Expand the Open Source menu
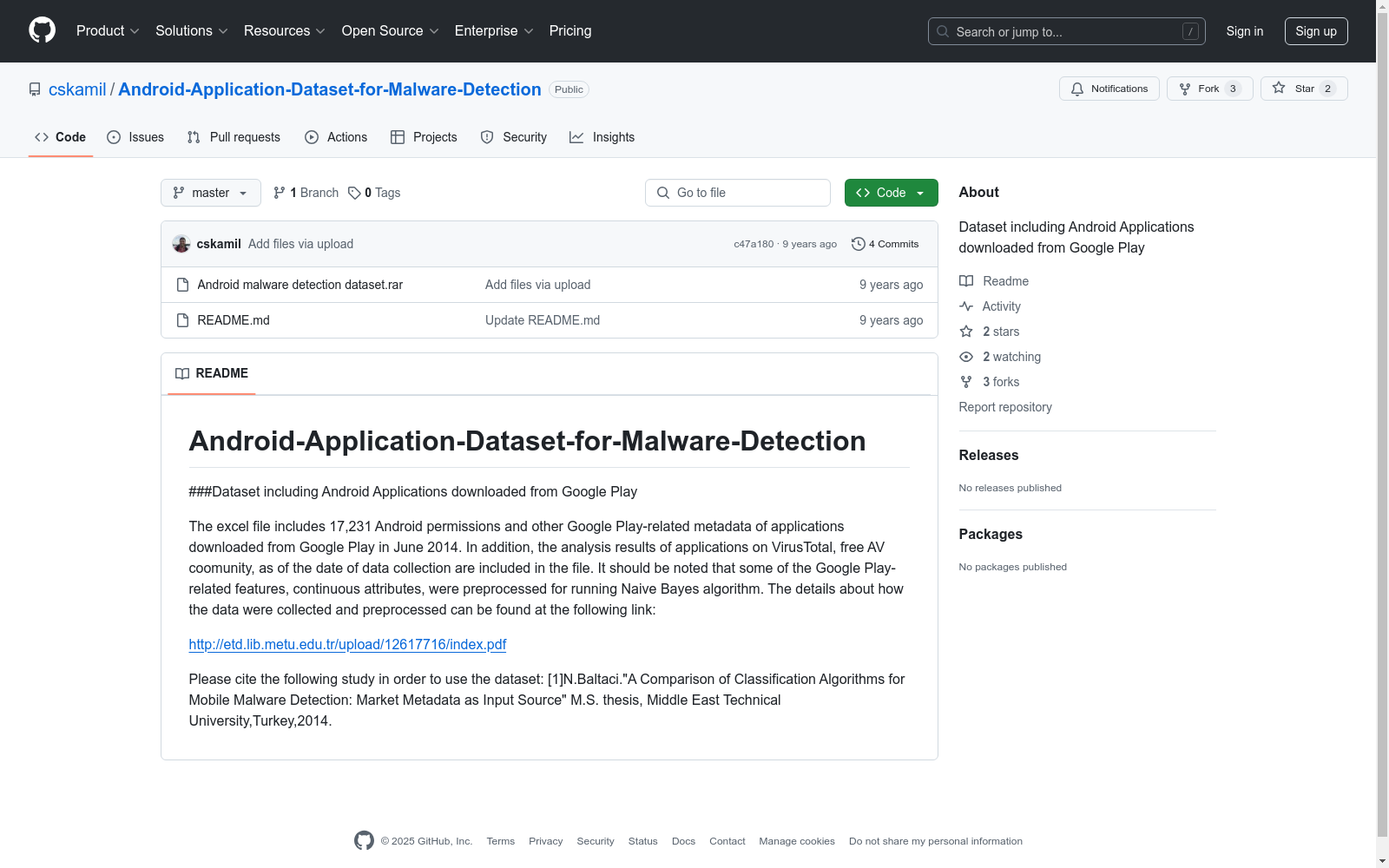The width and height of the screenshot is (1389, 868). click(x=391, y=31)
